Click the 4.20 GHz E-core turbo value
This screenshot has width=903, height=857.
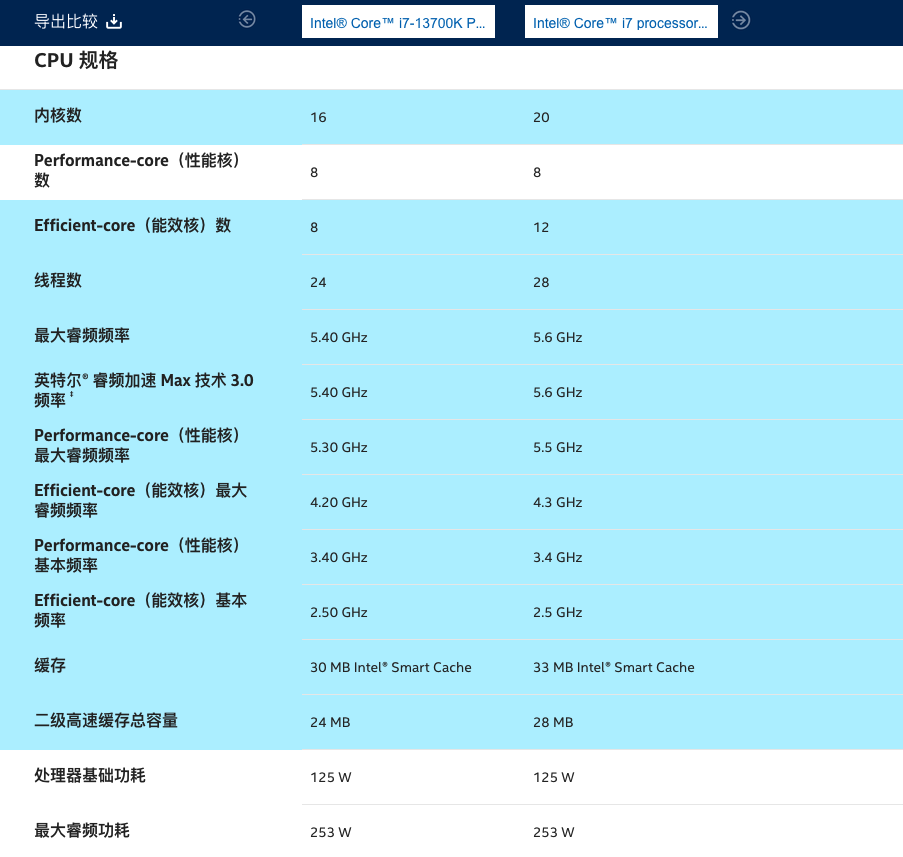pyautogui.click(x=339, y=502)
